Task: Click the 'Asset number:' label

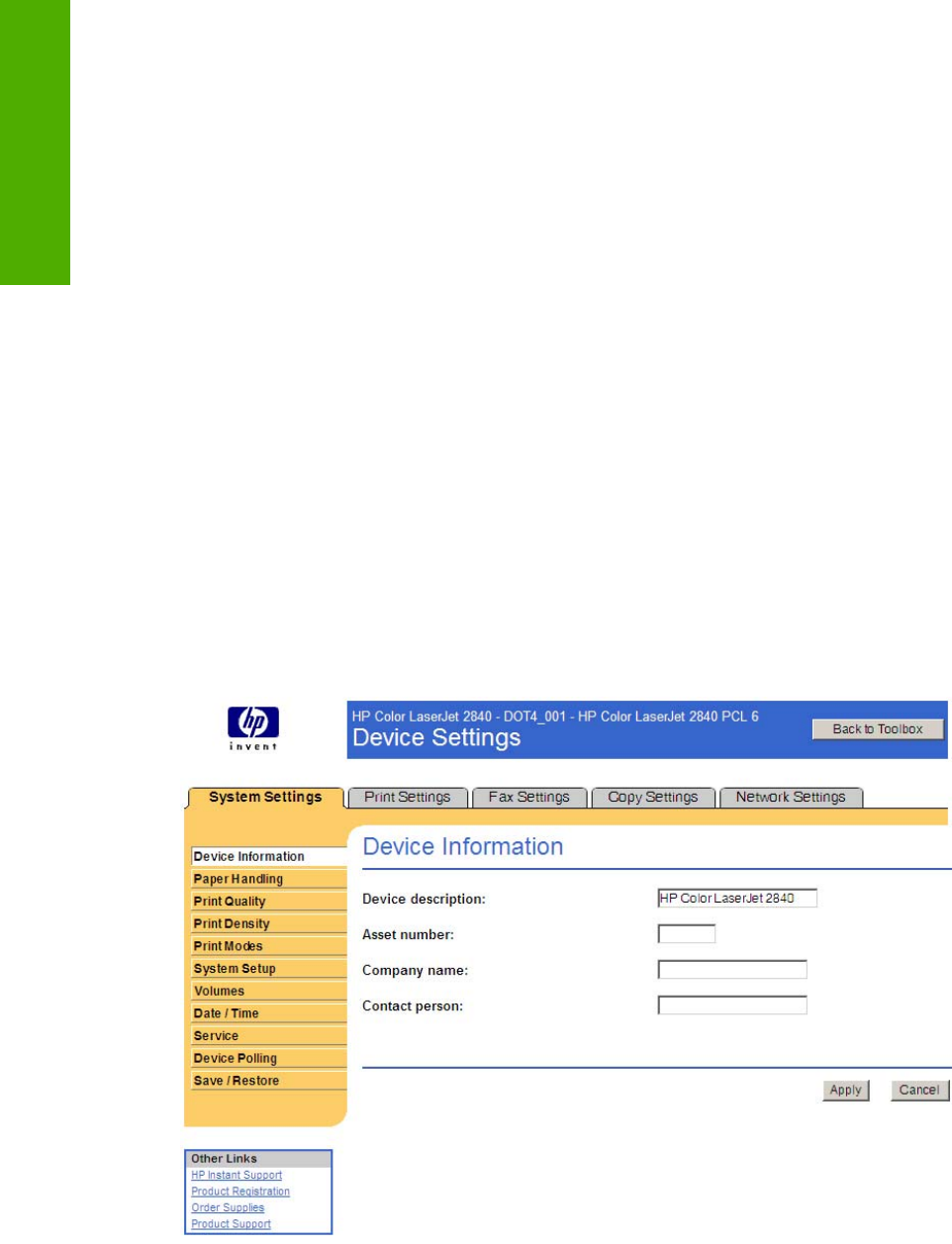Action: click(408, 935)
